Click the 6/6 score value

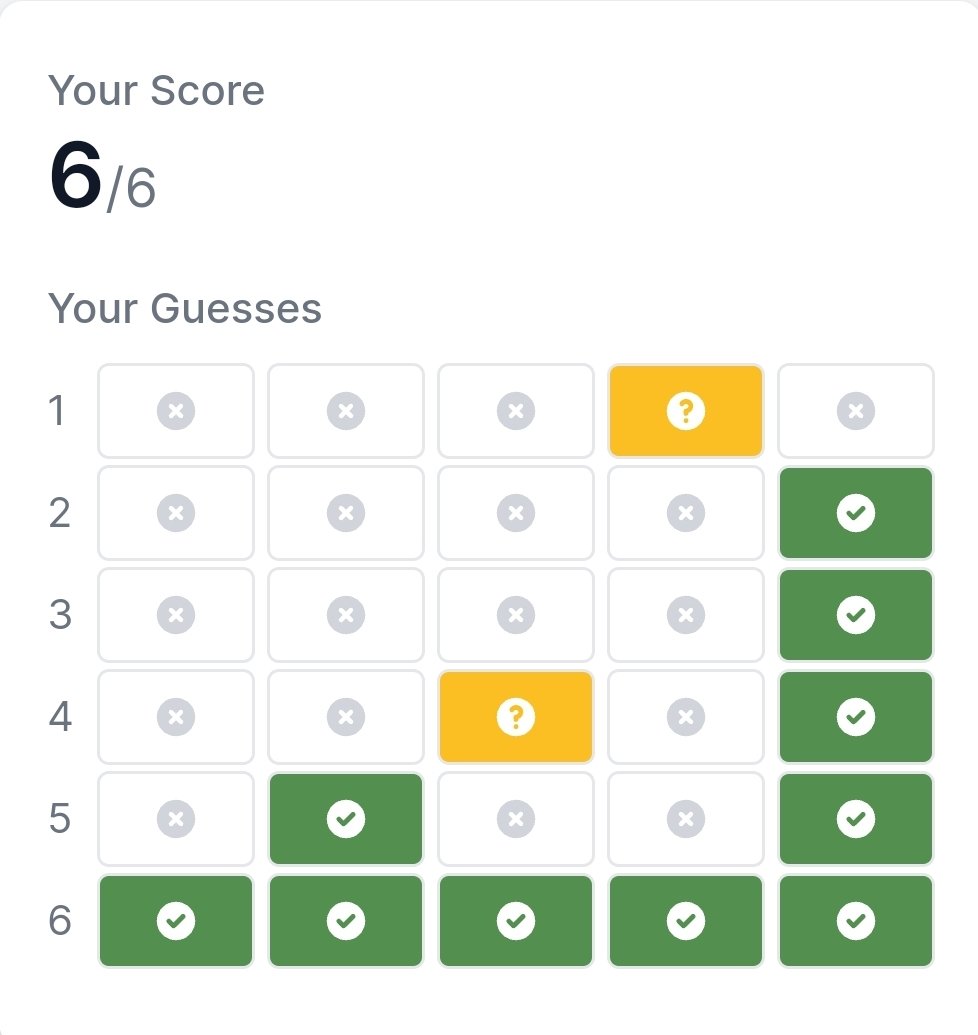click(102, 176)
